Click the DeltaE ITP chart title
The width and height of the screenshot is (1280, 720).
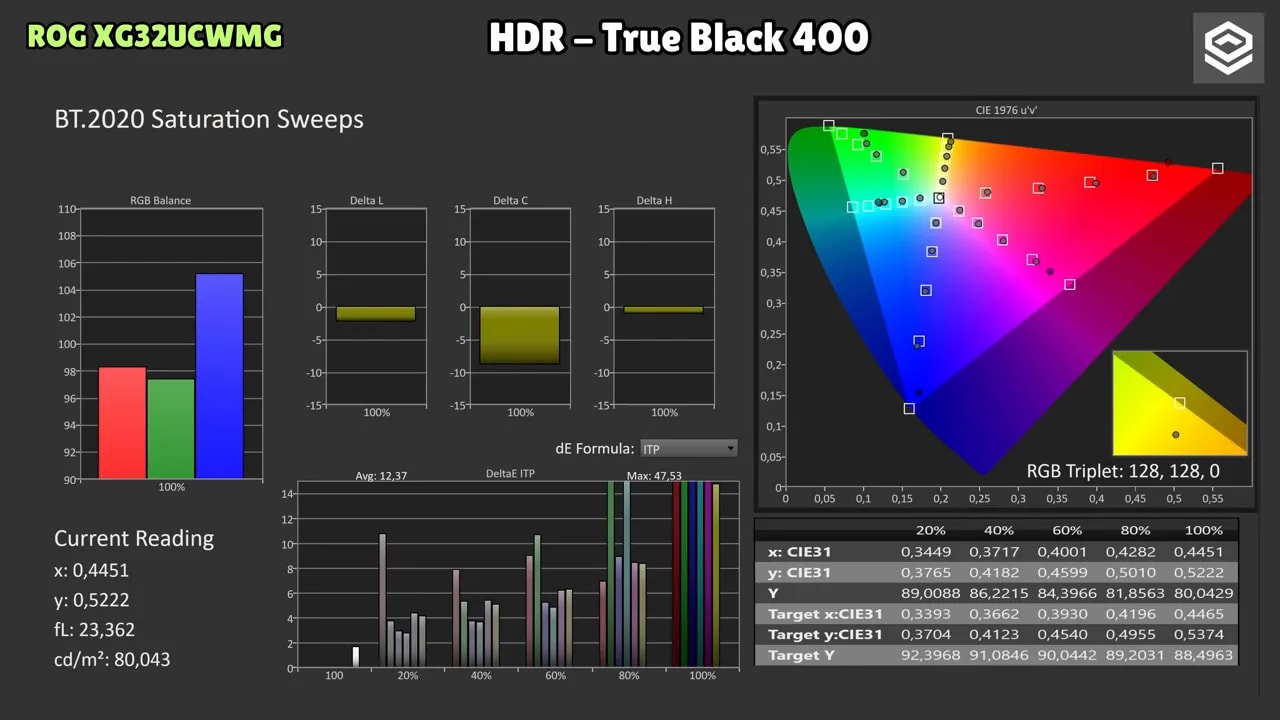tap(511, 474)
